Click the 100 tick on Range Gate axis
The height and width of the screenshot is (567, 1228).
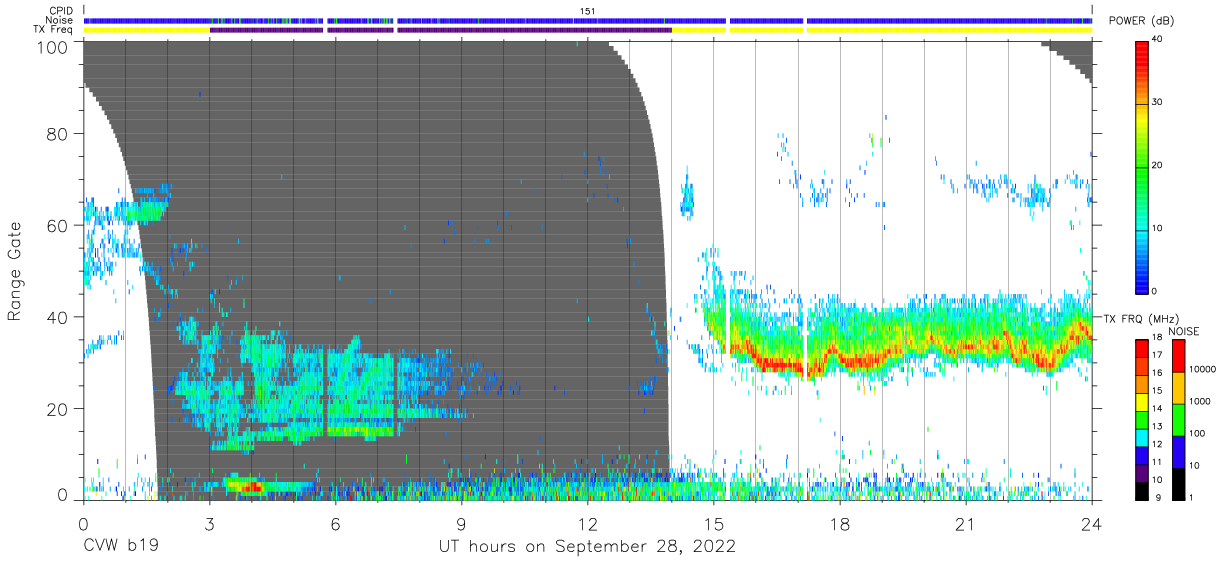53,47
